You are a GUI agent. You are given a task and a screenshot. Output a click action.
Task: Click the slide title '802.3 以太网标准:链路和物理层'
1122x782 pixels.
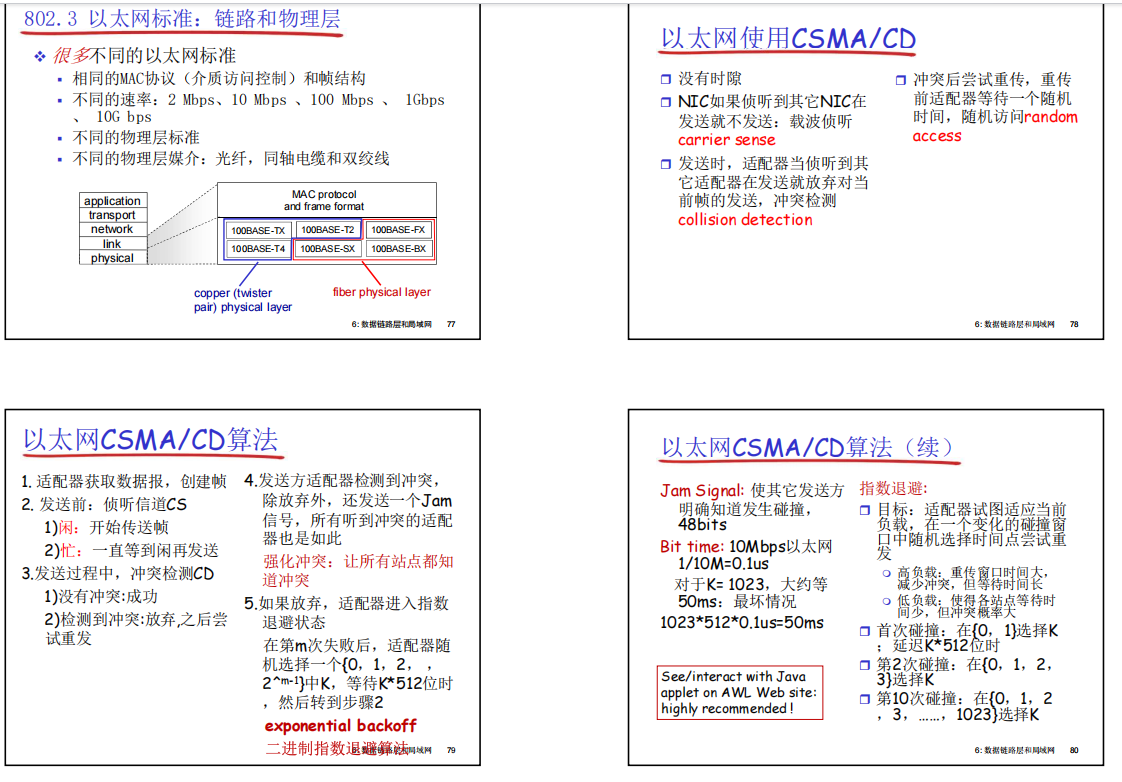coord(182,19)
